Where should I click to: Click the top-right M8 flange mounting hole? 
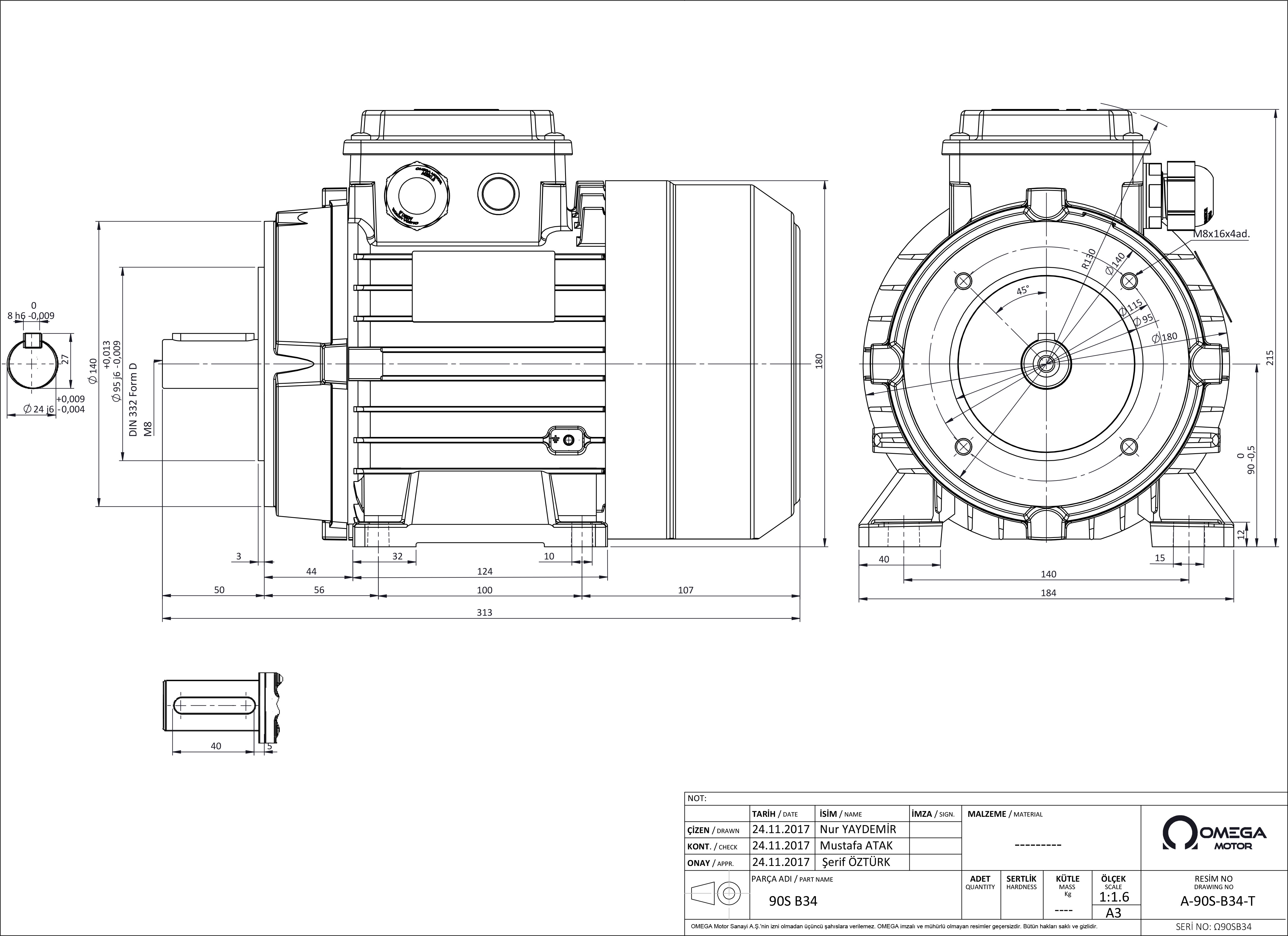(1130, 280)
